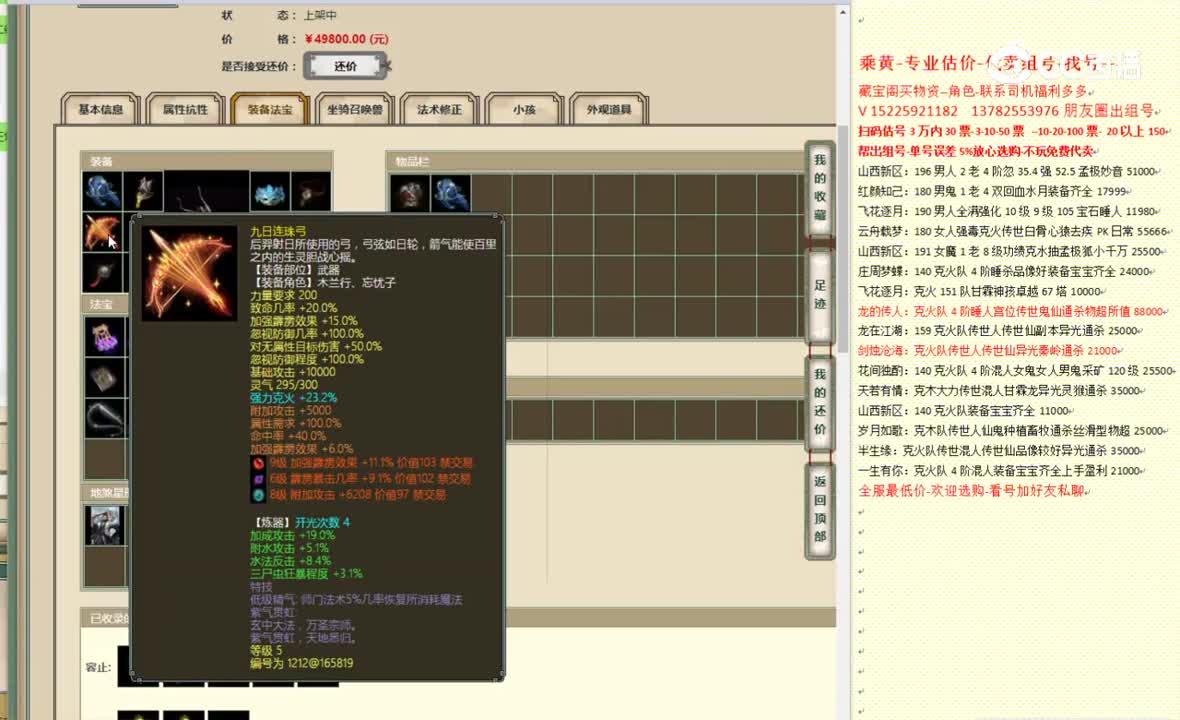Screen dimensions: 1180x720
Task: Click the 一生有你: 克火队 listing line
Action: 1000,470
